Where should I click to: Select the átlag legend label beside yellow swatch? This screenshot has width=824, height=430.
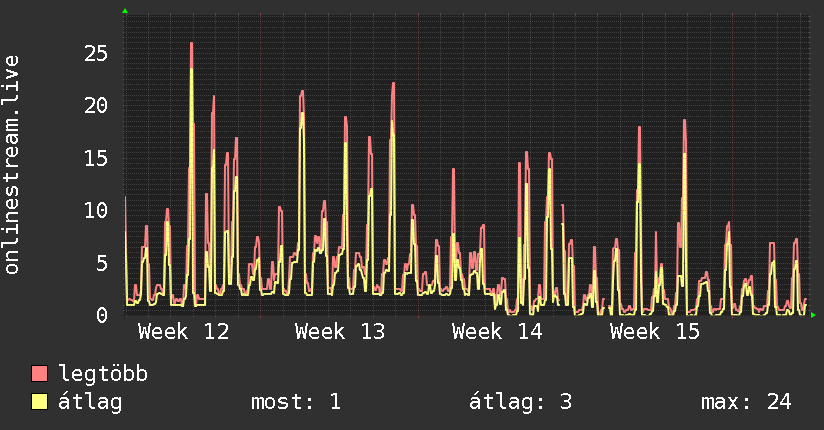90,402
